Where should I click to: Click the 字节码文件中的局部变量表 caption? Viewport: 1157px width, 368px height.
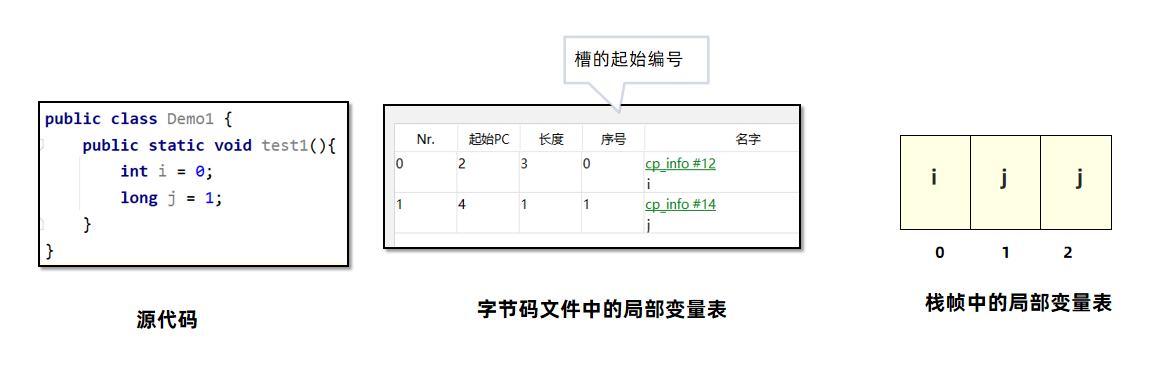click(602, 310)
